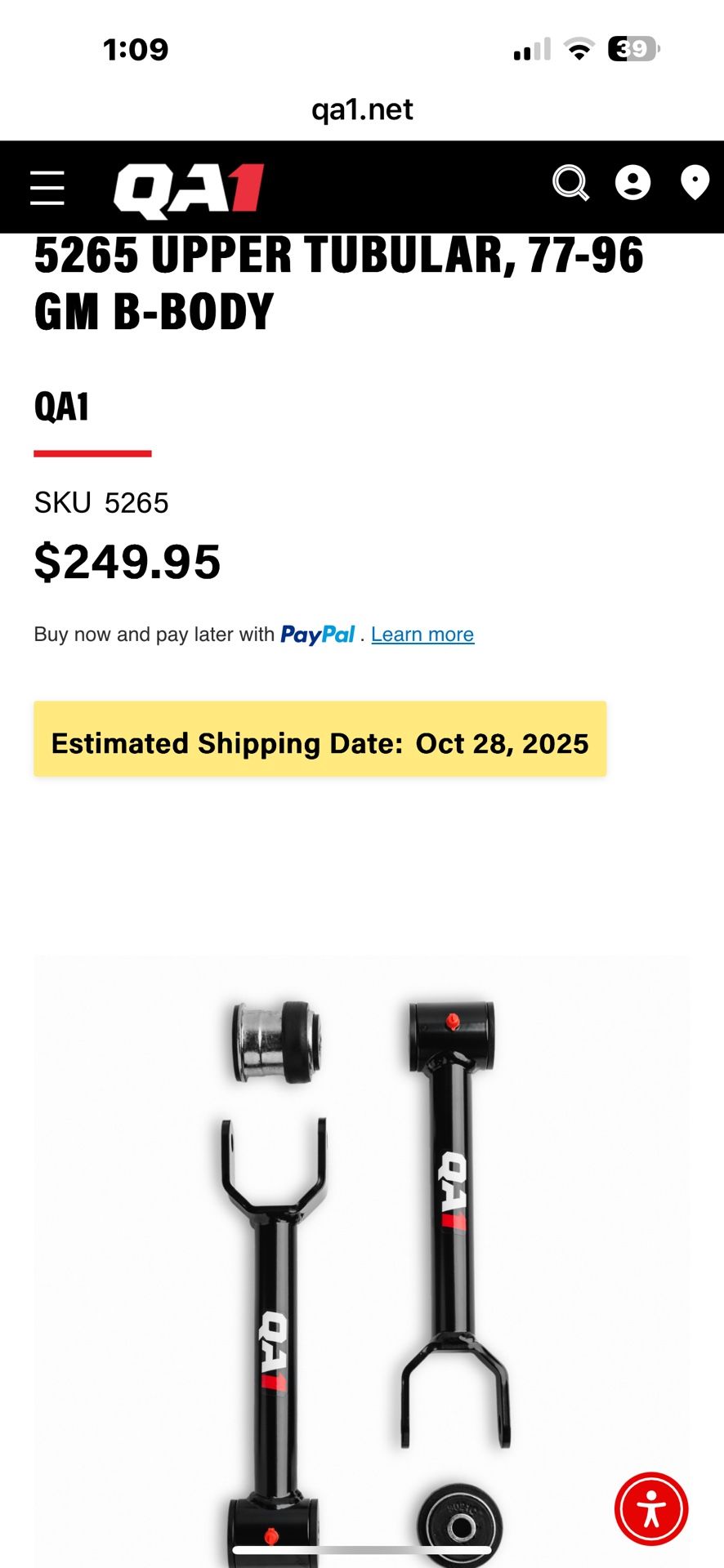Open the account profile icon
The height and width of the screenshot is (1568, 724).
coord(632,183)
